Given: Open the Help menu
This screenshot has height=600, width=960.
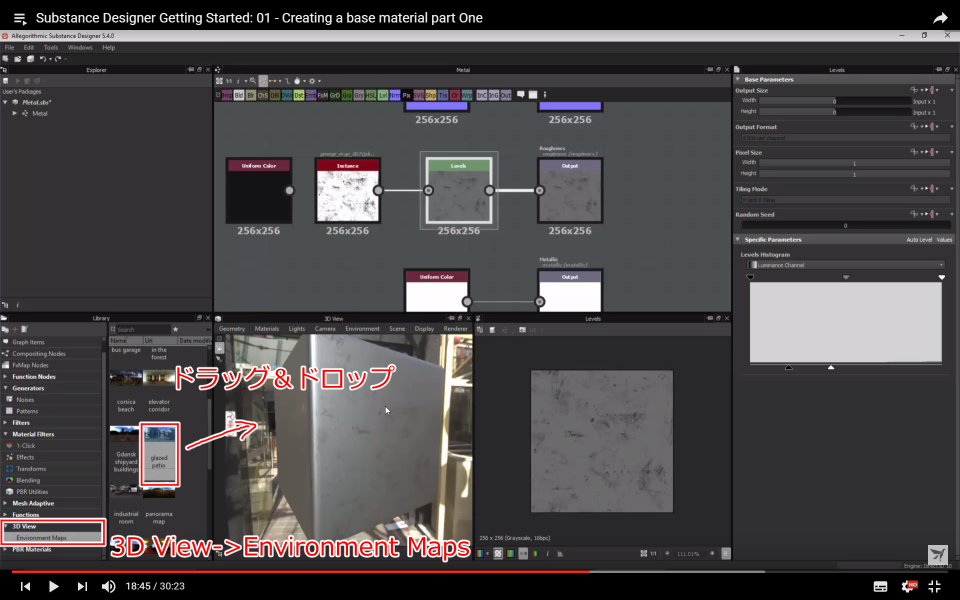Looking at the screenshot, I should [x=108, y=47].
